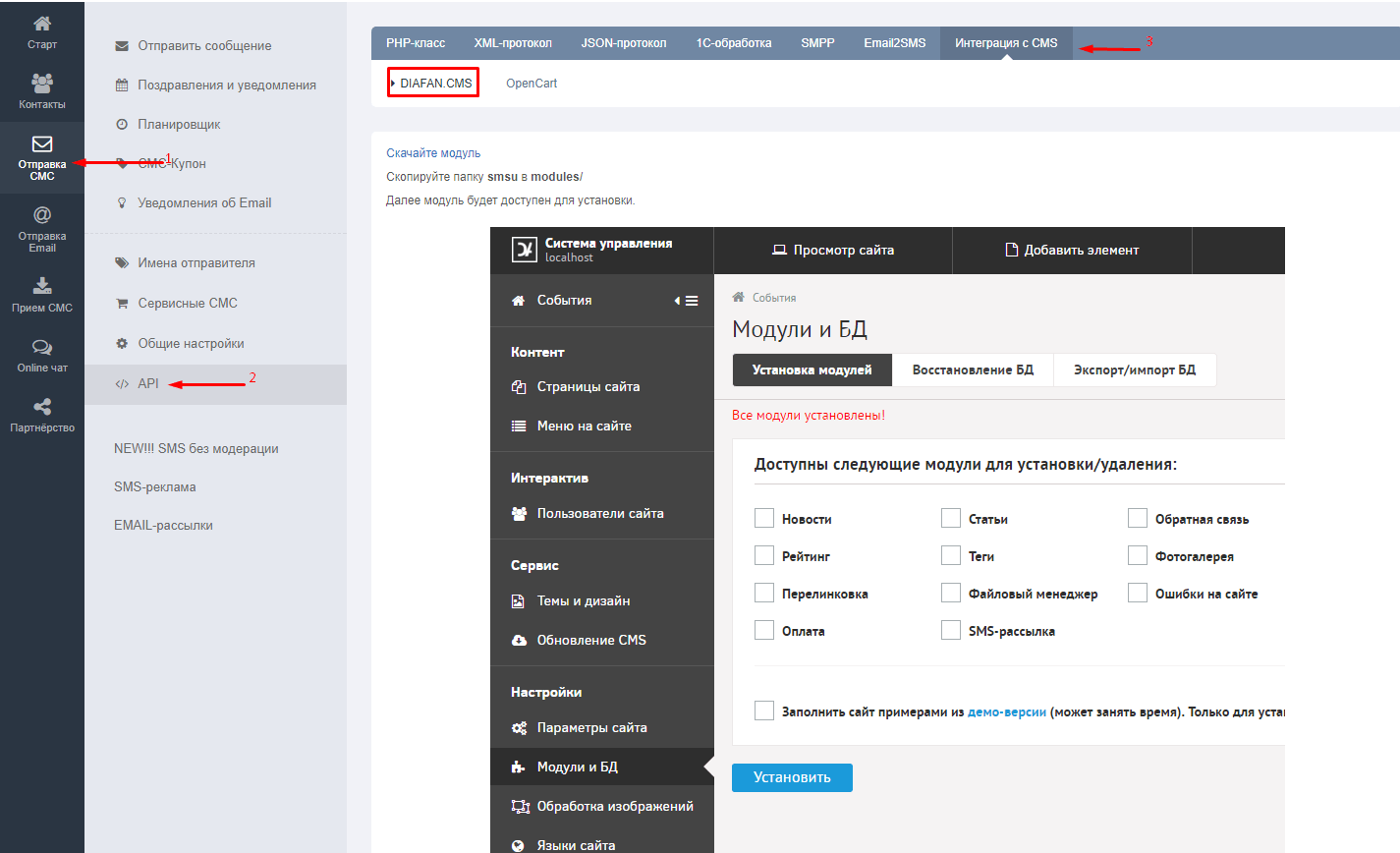Click the puzzle icon beside Модули и БД
Image resolution: width=1400 pixels, height=853 pixels.
point(518,768)
